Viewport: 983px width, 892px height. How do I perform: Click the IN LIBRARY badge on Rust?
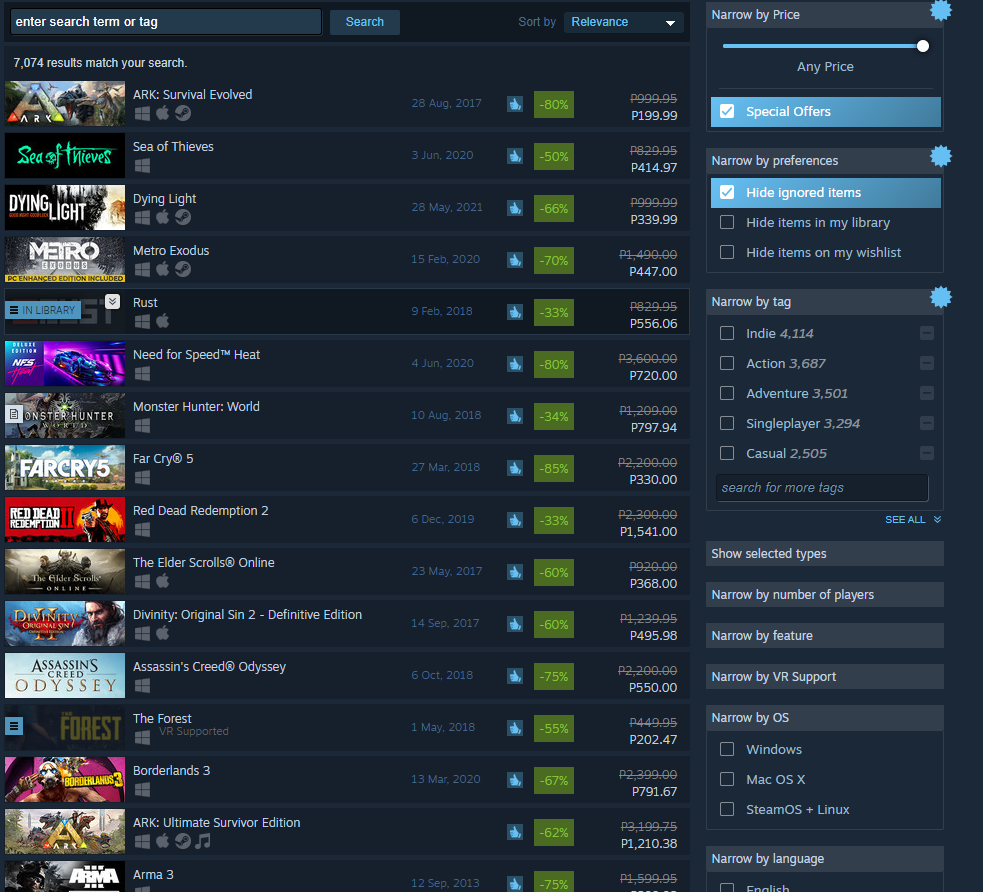[x=43, y=310]
